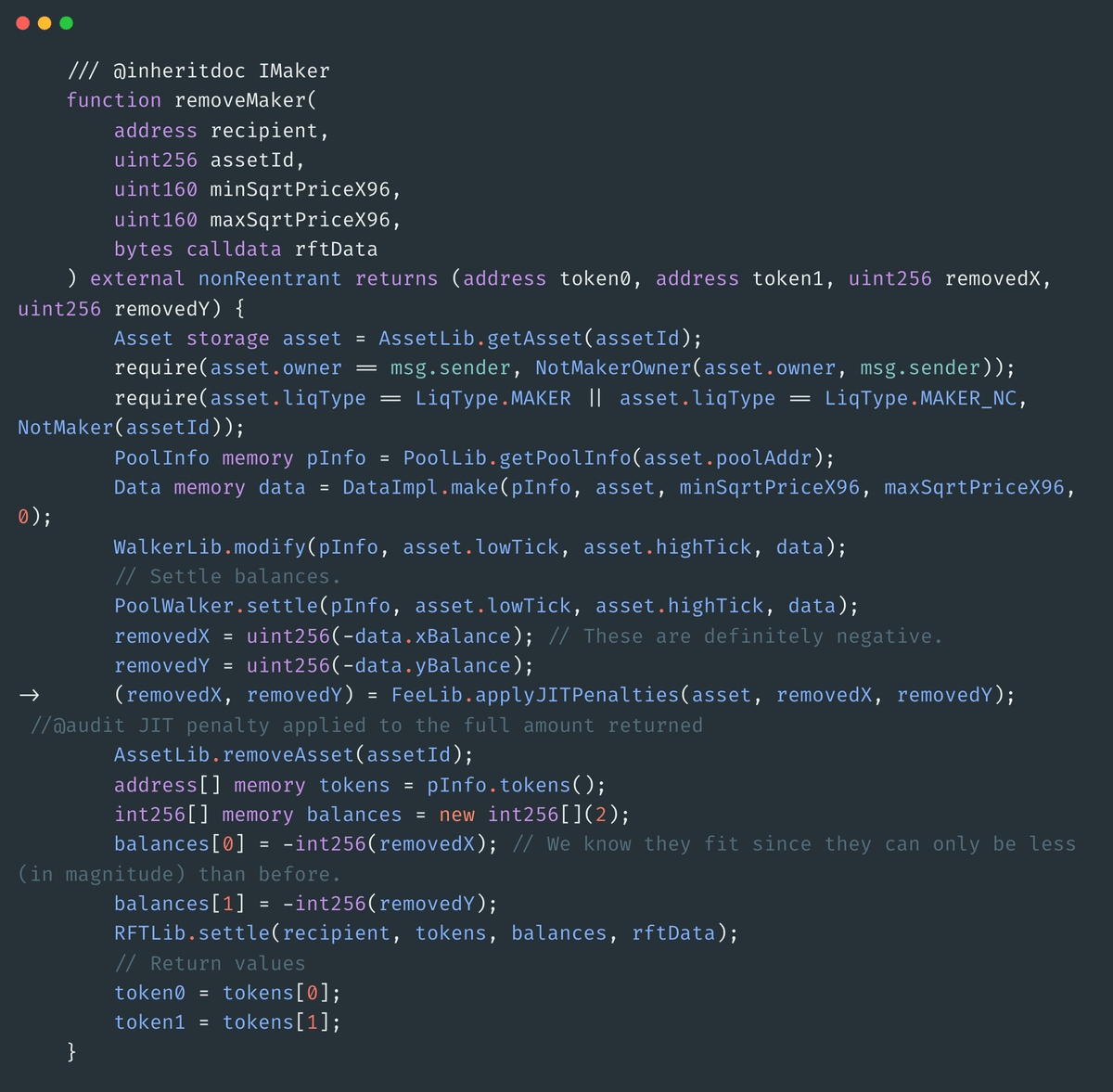
Task: Click the '//@audit JIT penalty' comment line
Action: pyautogui.click(x=366, y=726)
